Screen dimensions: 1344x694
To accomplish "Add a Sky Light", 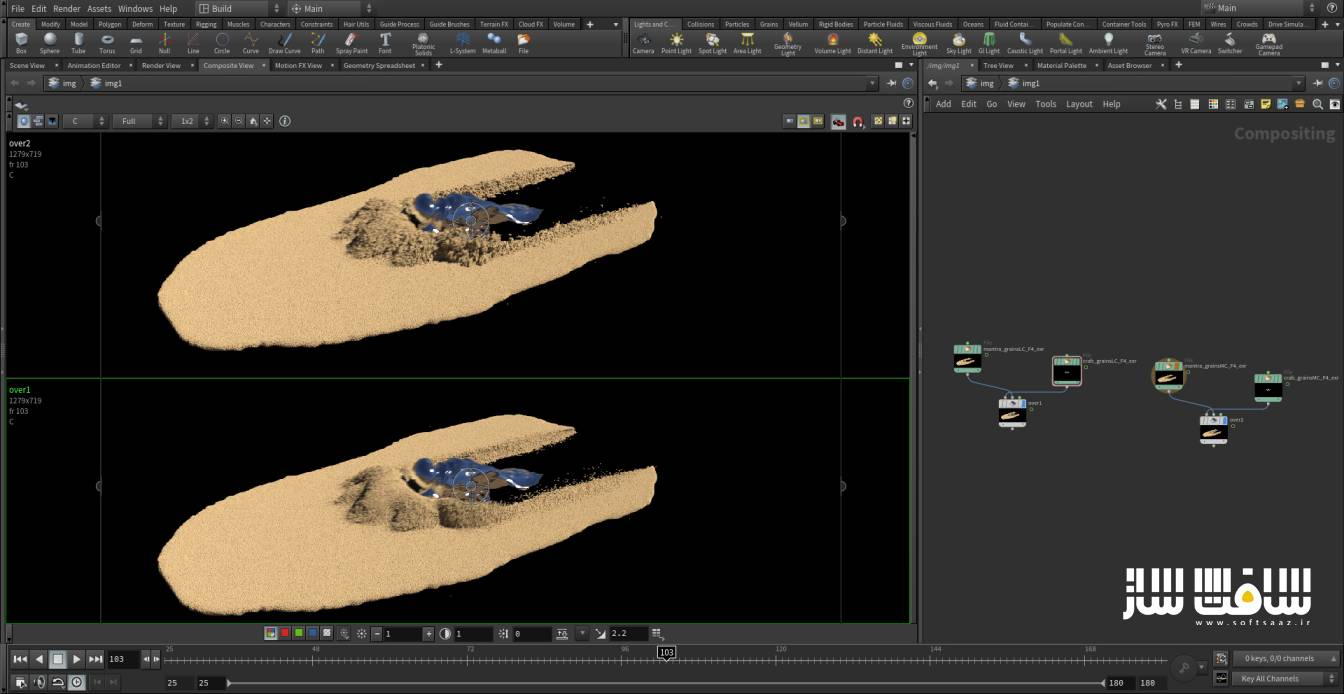I will (958, 43).
